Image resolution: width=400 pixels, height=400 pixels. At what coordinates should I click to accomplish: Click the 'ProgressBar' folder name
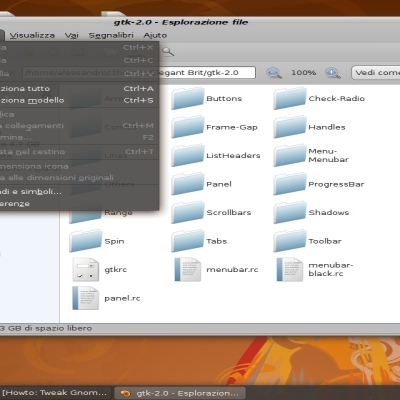tap(336, 184)
